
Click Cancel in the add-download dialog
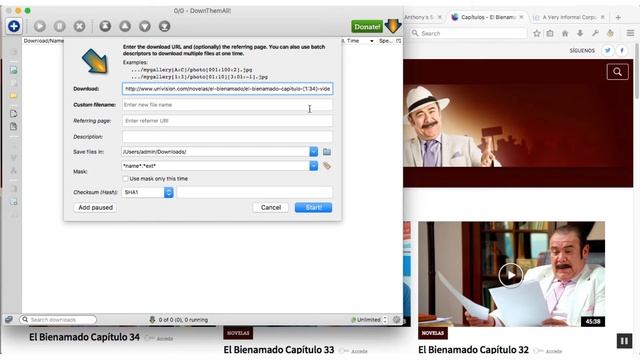271,207
